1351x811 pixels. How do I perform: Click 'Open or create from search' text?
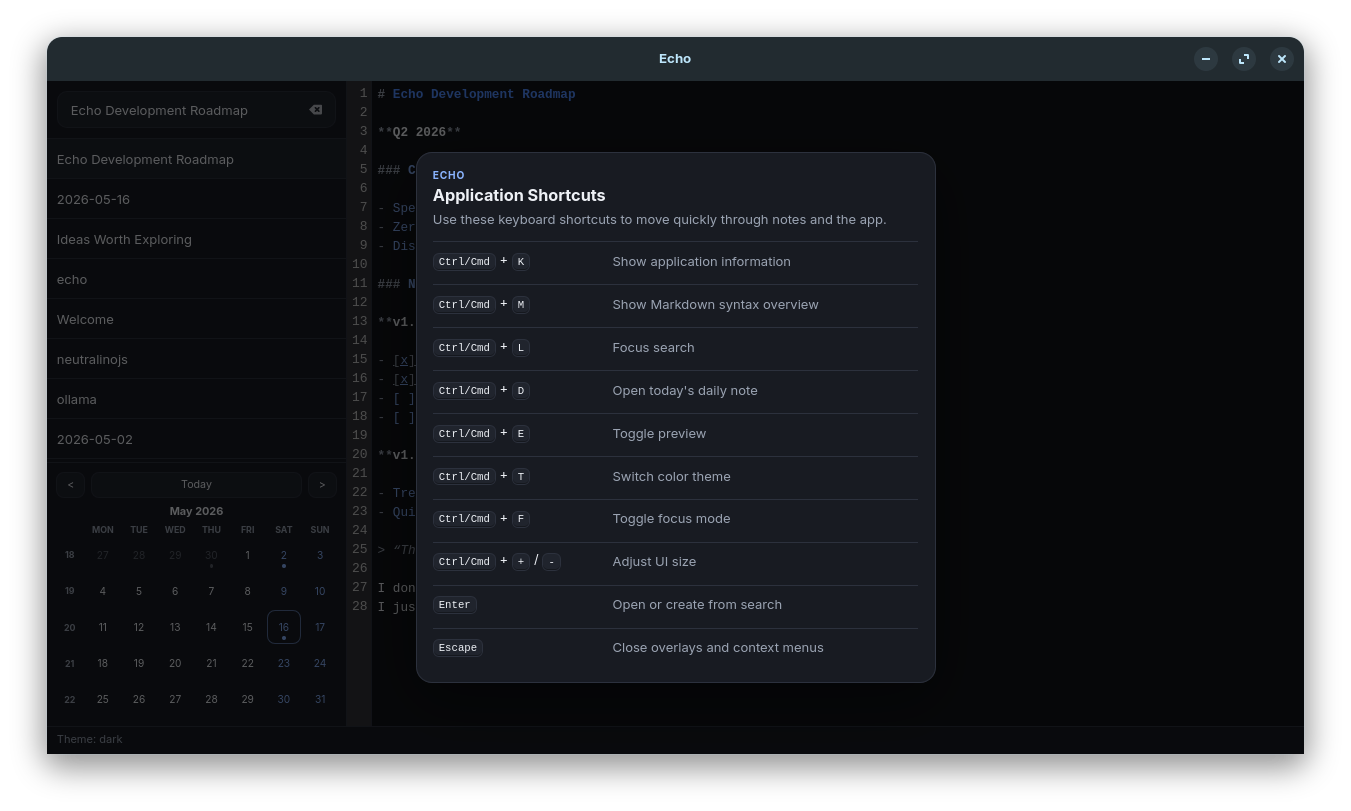point(697,604)
